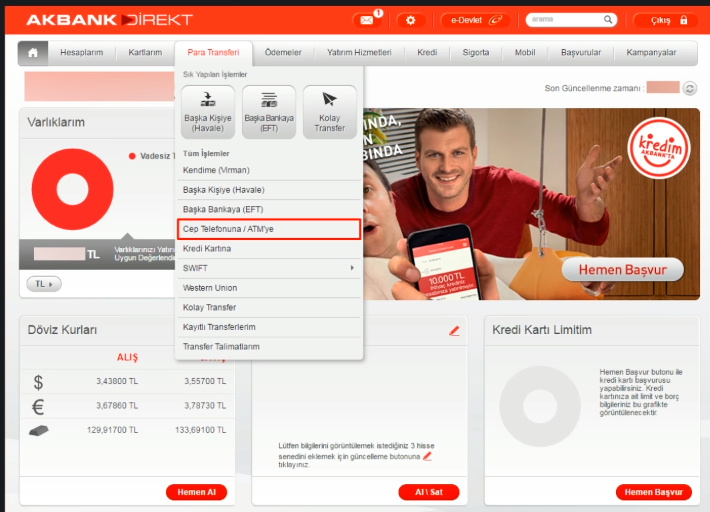Go to home page icon
The width and height of the screenshot is (710, 512).
point(33,53)
